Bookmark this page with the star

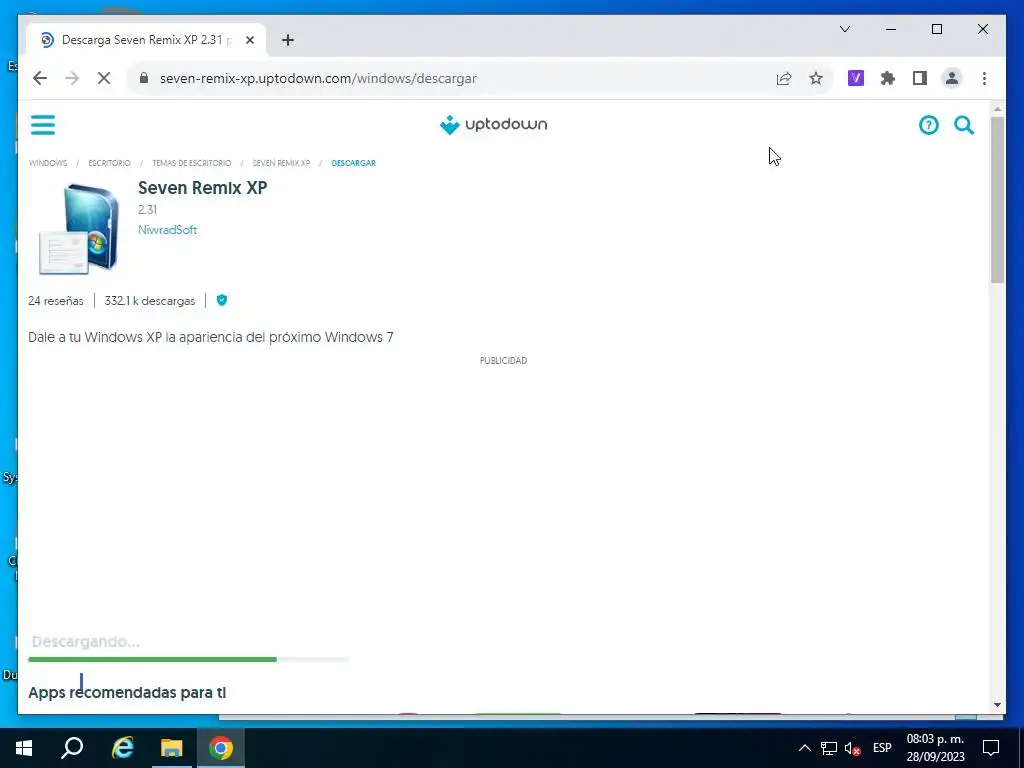tap(816, 78)
